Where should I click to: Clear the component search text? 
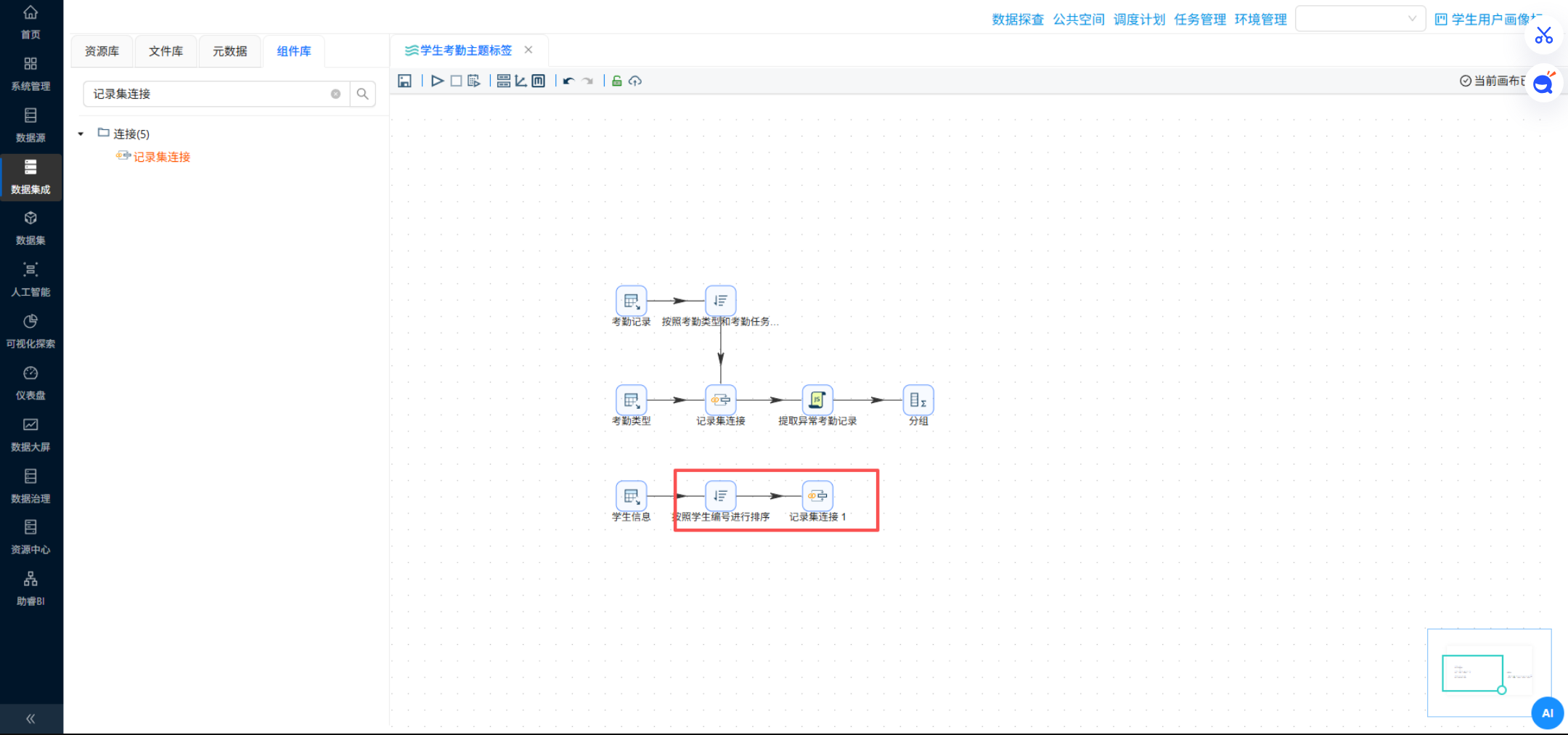point(335,94)
